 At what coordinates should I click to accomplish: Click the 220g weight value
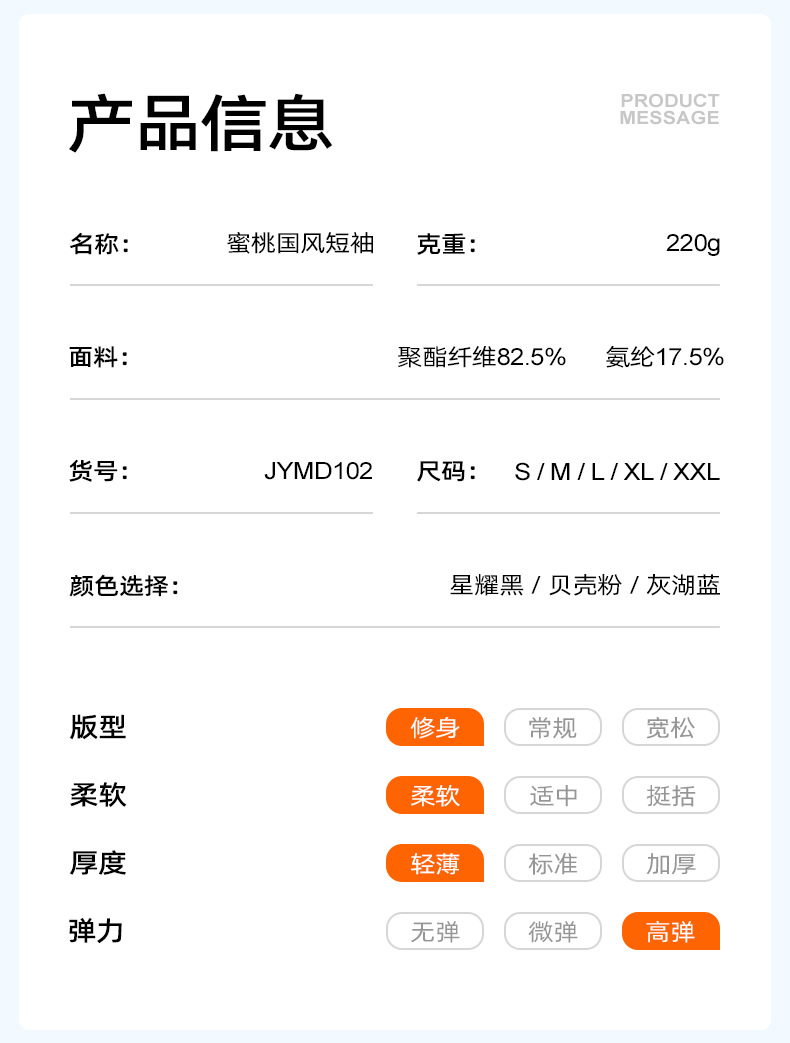(692, 243)
